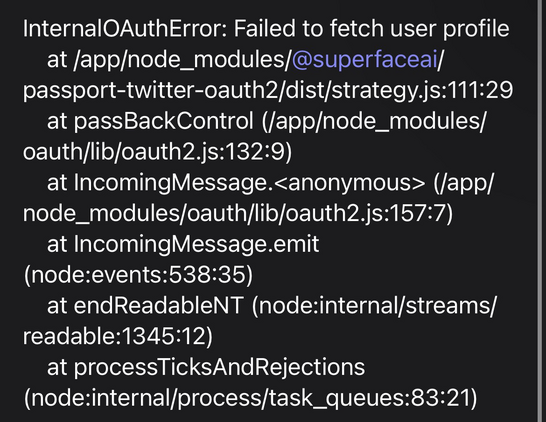The image size is (546, 422).
Task: Click the strategy.js:111:29 file reference
Action: pos(422,91)
